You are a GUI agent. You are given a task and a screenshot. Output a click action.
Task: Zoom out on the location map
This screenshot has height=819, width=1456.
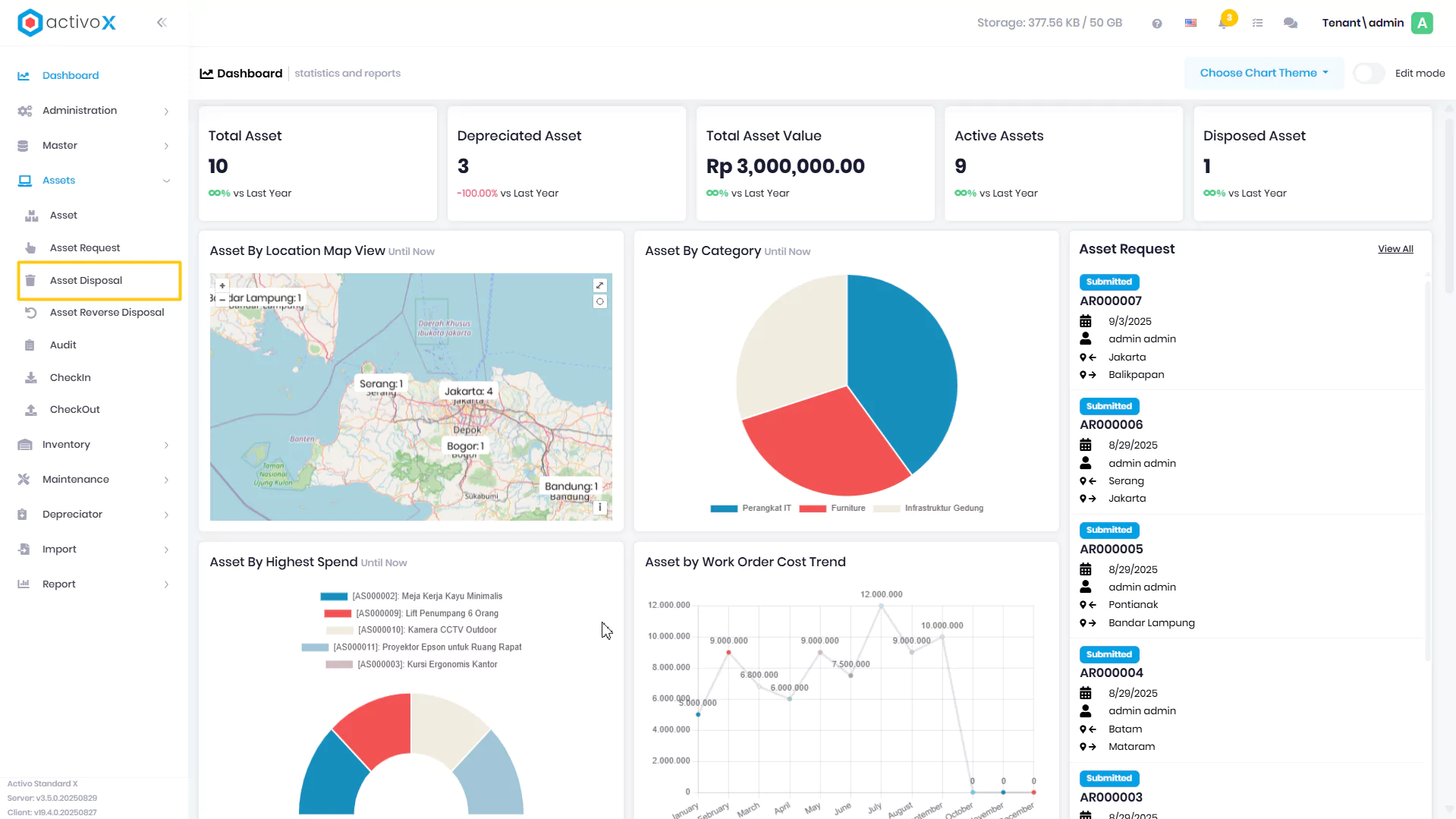(222, 299)
